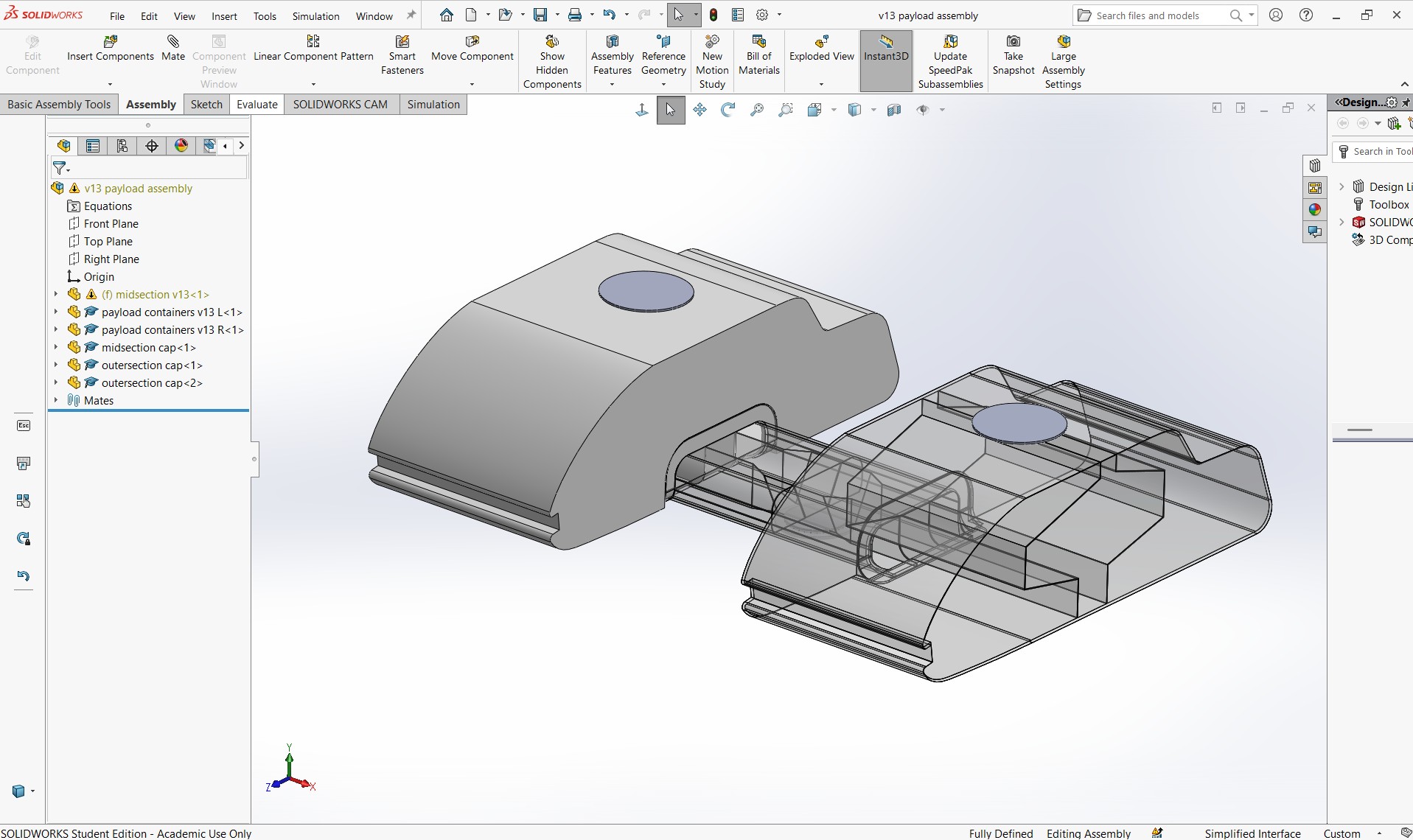1413x840 pixels.
Task: Click the Mate tool icon
Action: coord(173,41)
